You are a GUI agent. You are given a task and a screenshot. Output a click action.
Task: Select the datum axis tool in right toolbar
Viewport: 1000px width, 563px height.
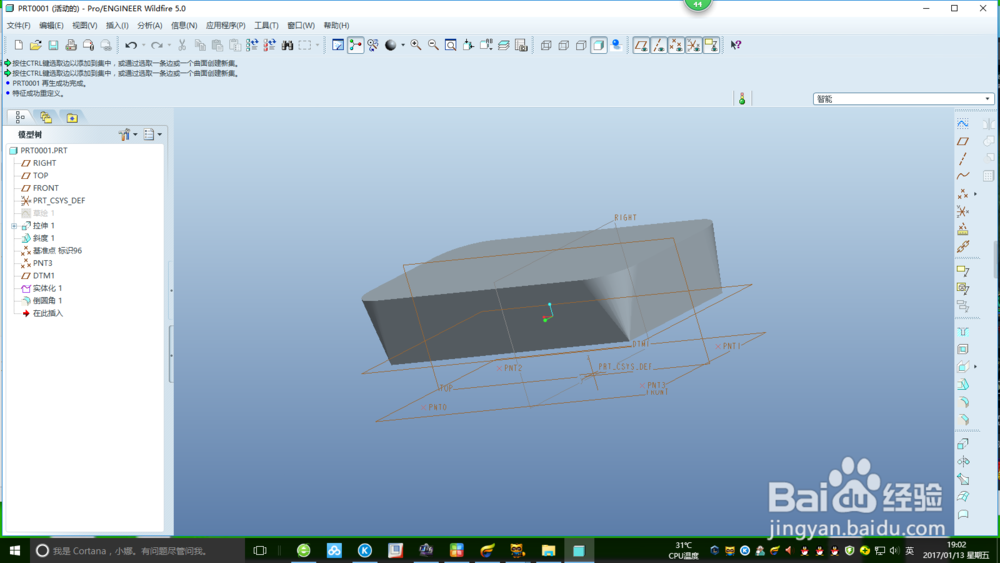coord(963,159)
